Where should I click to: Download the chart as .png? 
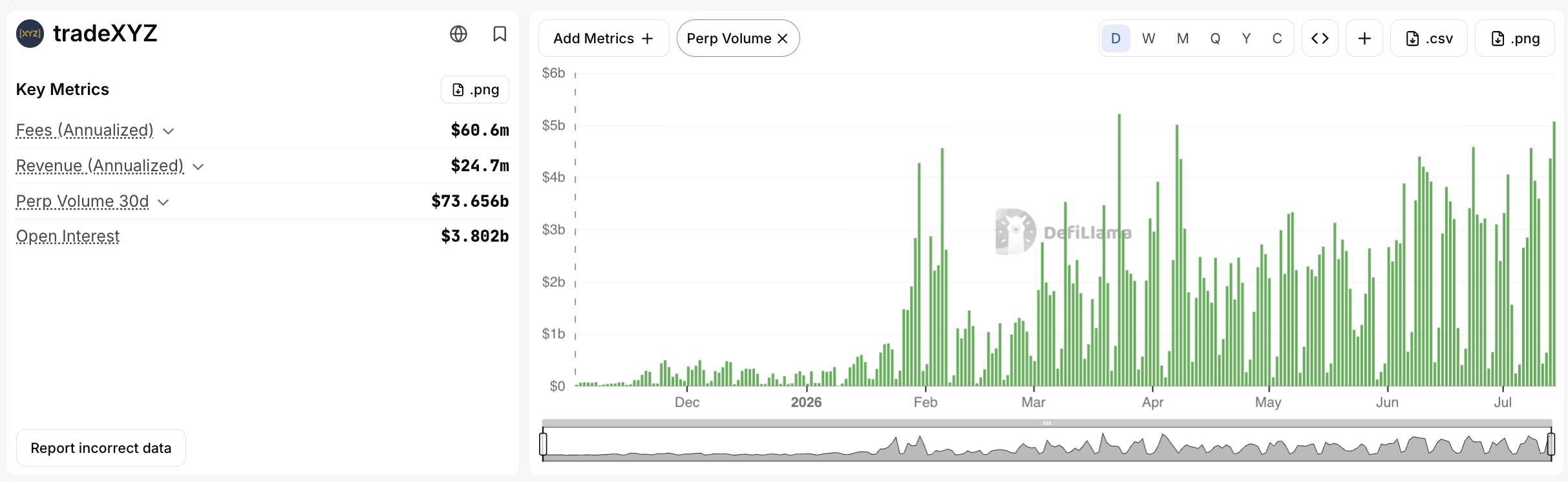[x=1515, y=38]
